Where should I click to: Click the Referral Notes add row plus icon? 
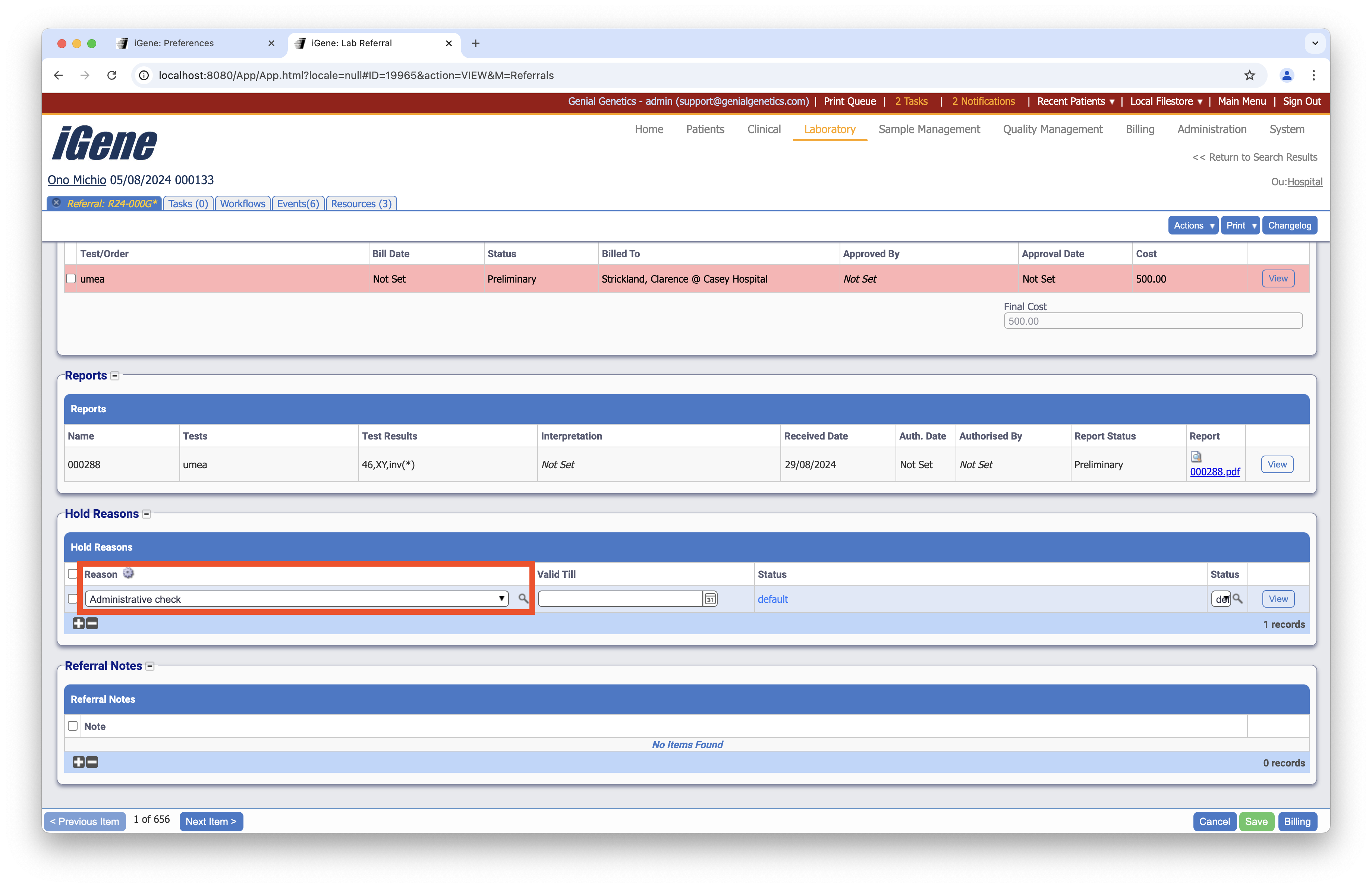(x=78, y=762)
